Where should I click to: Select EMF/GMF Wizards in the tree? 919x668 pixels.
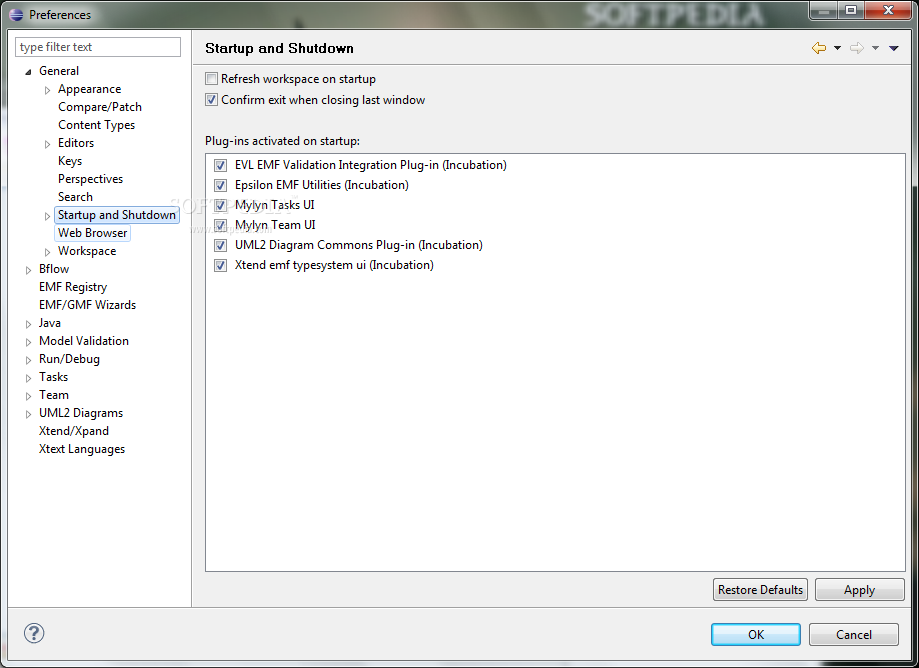pos(87,305)
